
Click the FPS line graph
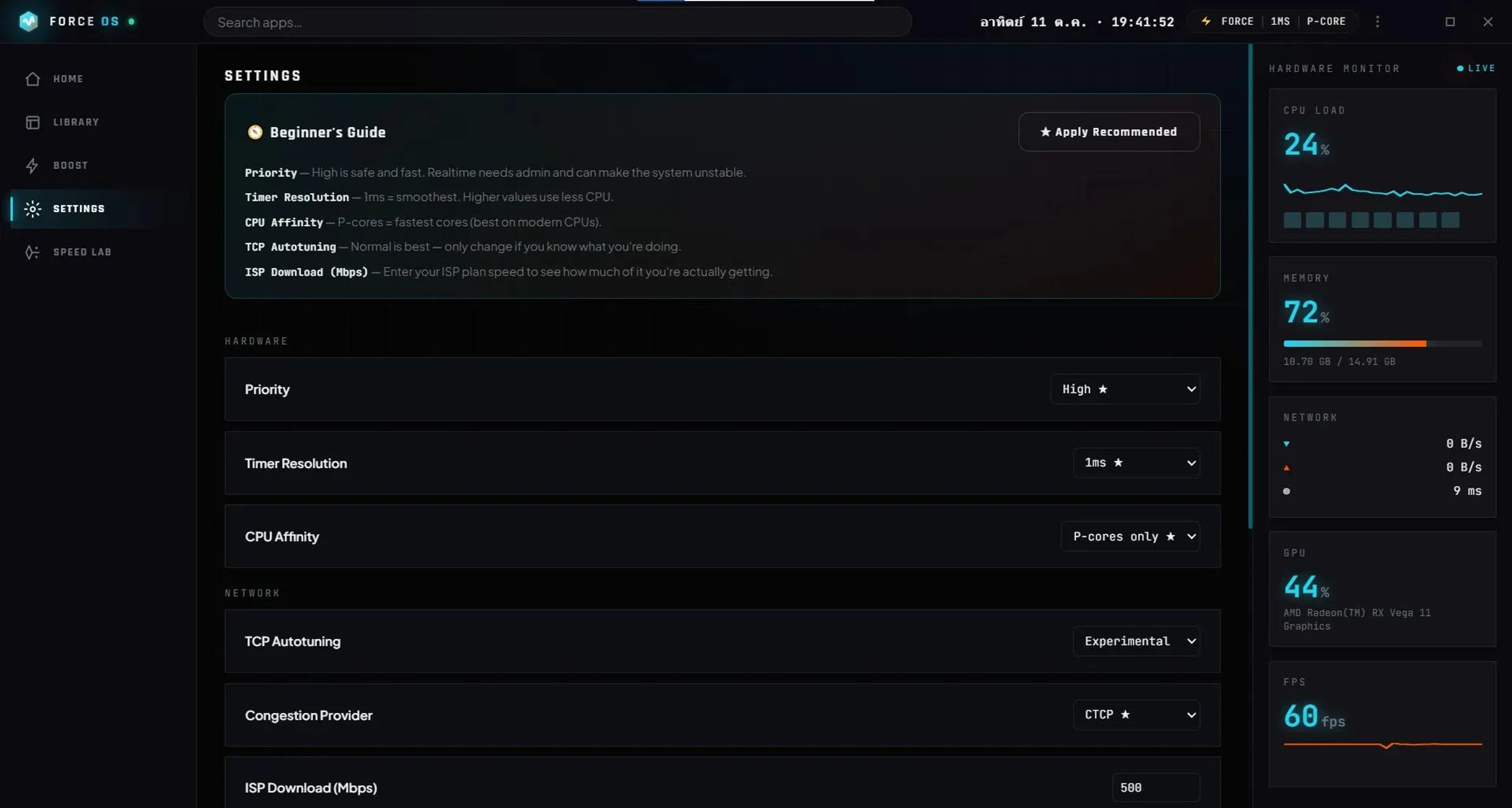[x=1382, y=745]
